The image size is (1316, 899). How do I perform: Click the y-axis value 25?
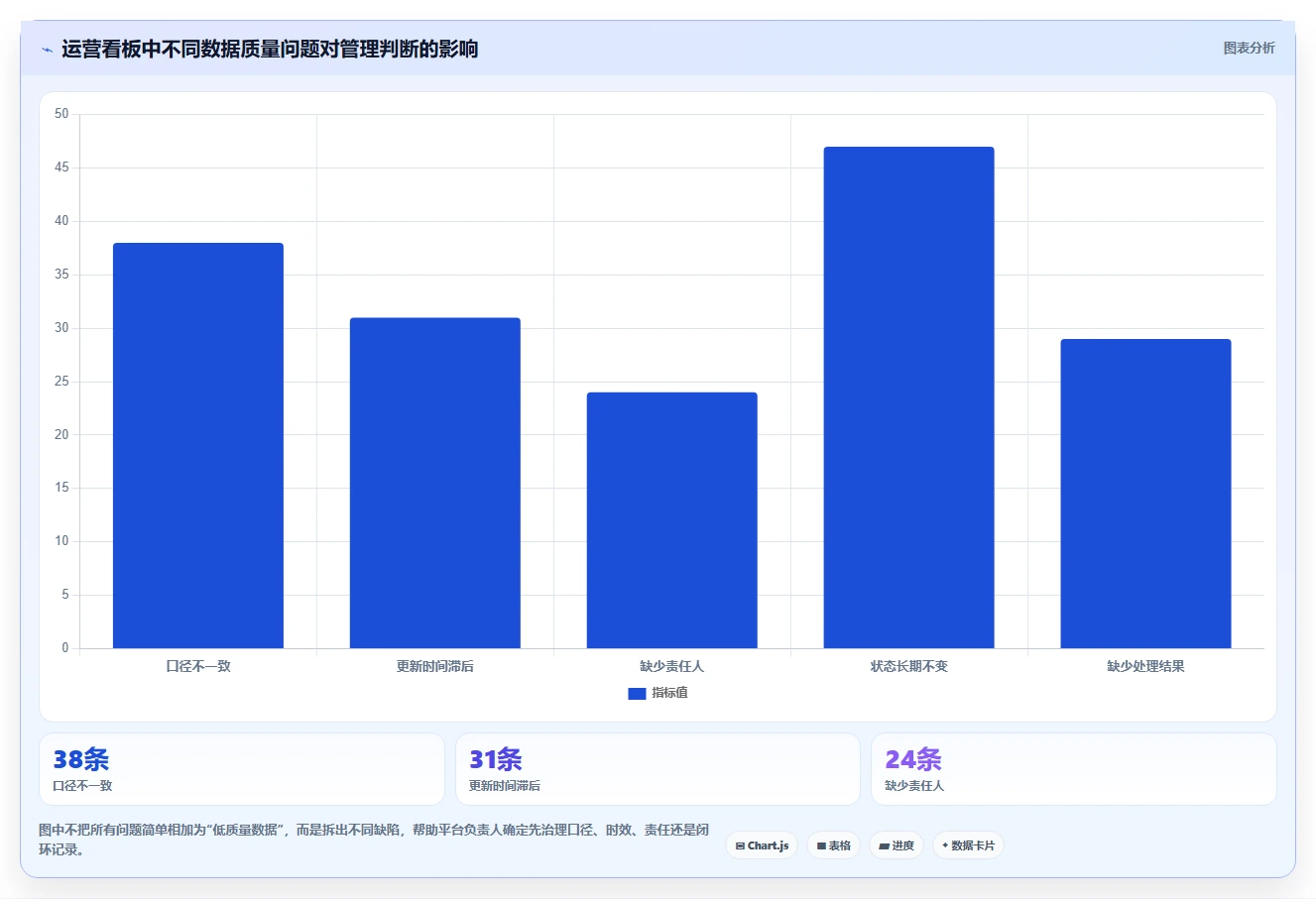click(x=62, y=382)
